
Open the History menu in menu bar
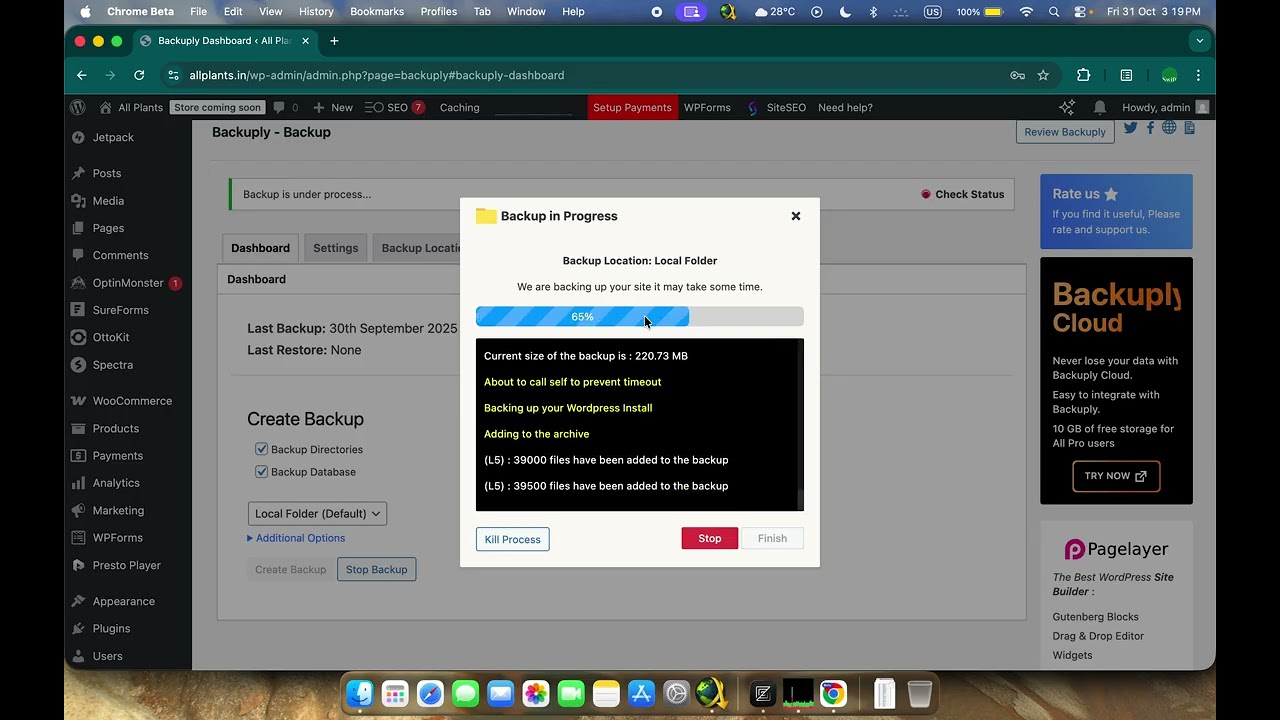point(316,11)
